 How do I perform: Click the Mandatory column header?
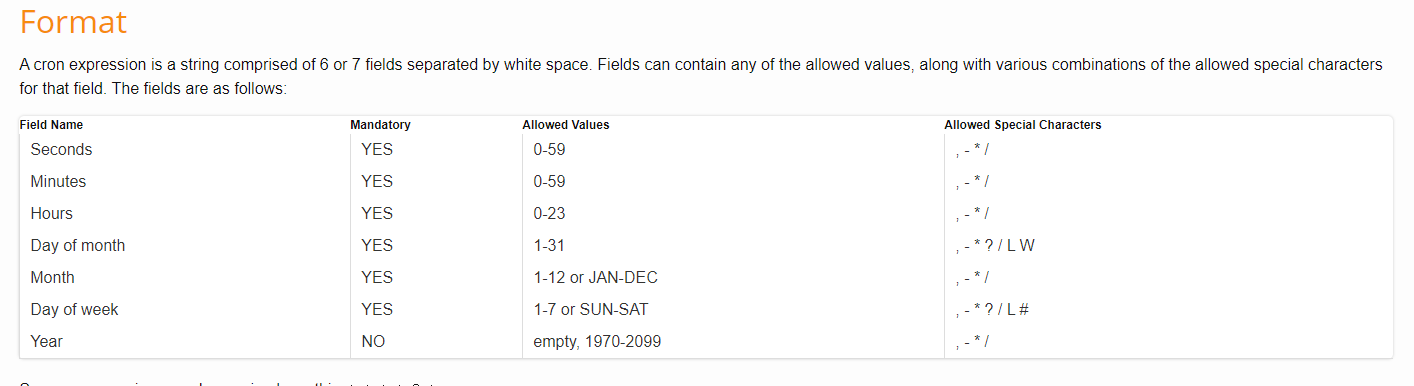tap(380, 125)
